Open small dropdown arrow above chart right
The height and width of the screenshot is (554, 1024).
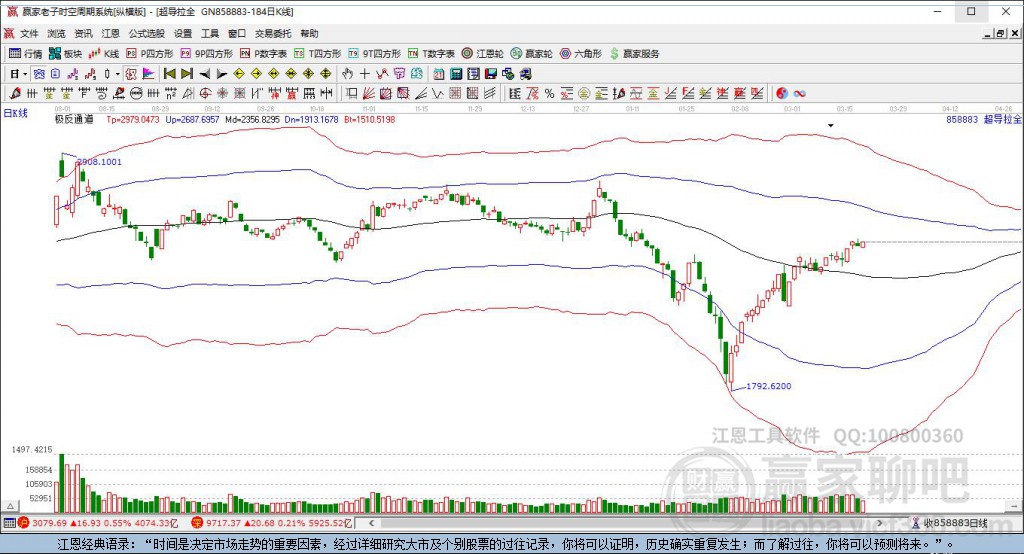tap(831, 125)
